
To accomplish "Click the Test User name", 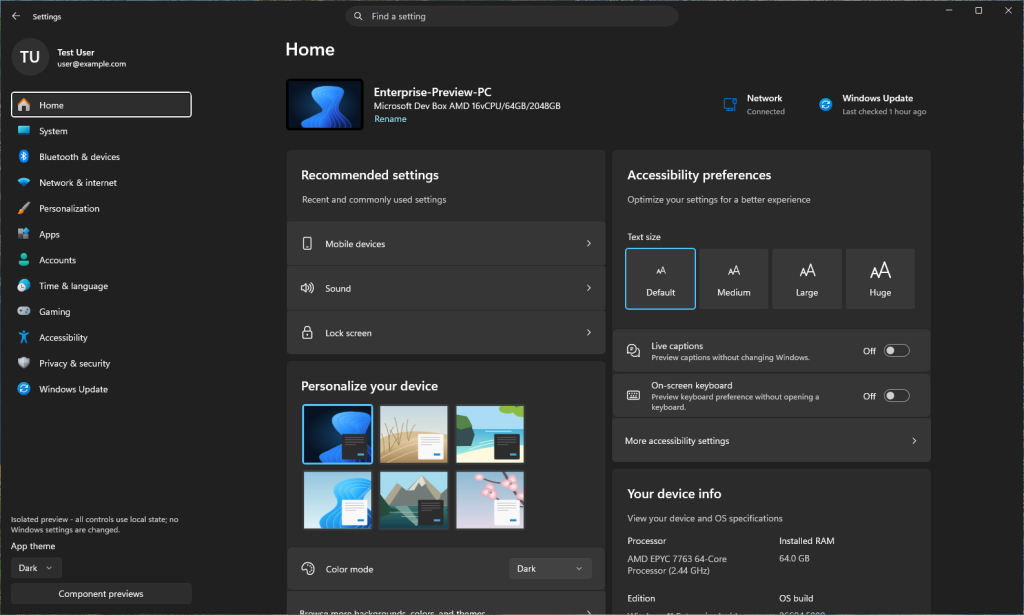I will (76, 52).
